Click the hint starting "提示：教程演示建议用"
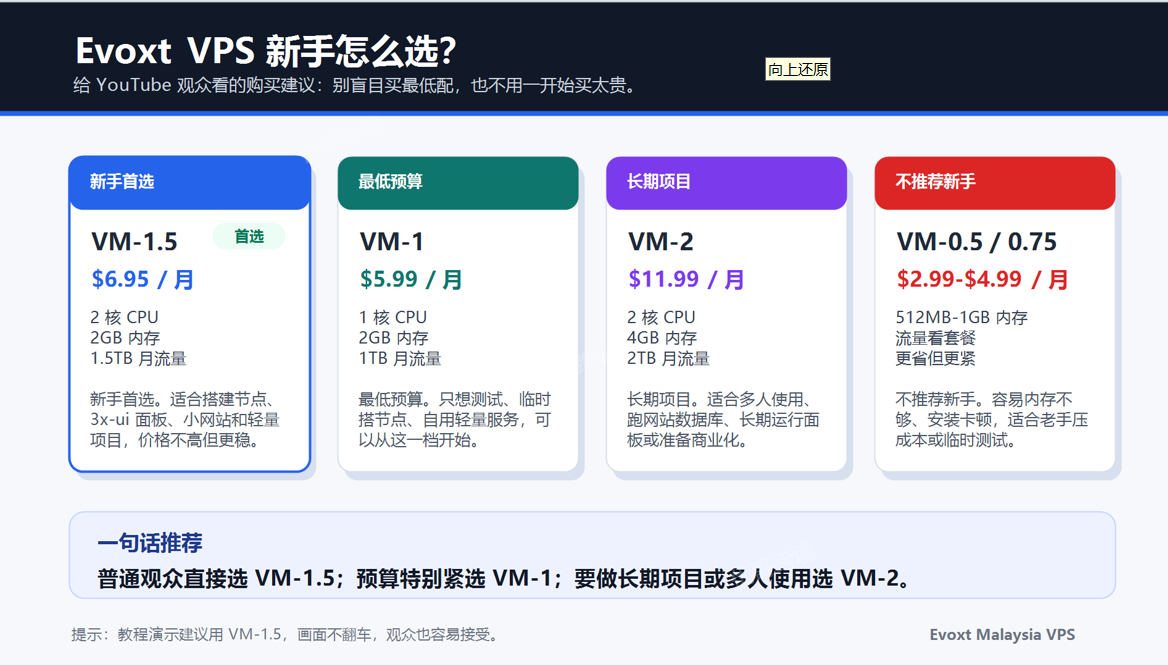 click(x=285, y=634)
